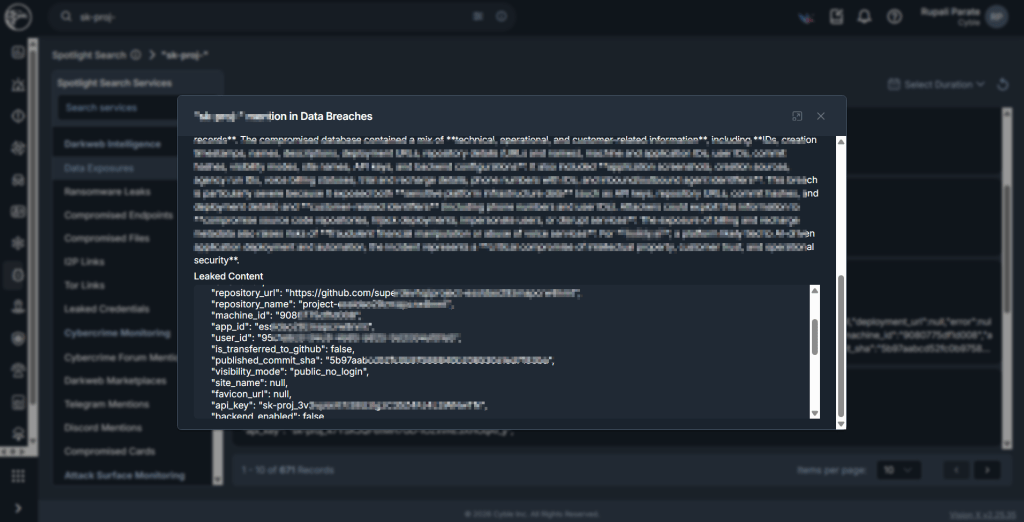The height and width of the screenshot is (522, 1024).
Task: Click the Rupali Parate user name
Action: 949,11
